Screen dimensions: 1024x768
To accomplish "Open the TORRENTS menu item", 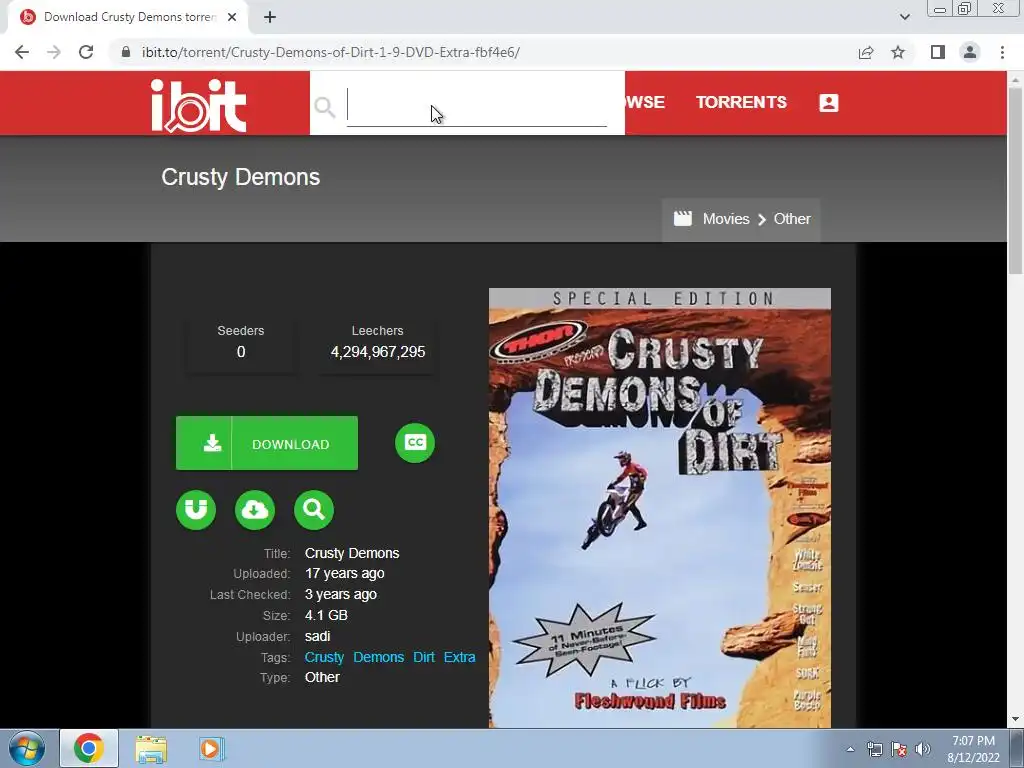I will tap(741, 103).
